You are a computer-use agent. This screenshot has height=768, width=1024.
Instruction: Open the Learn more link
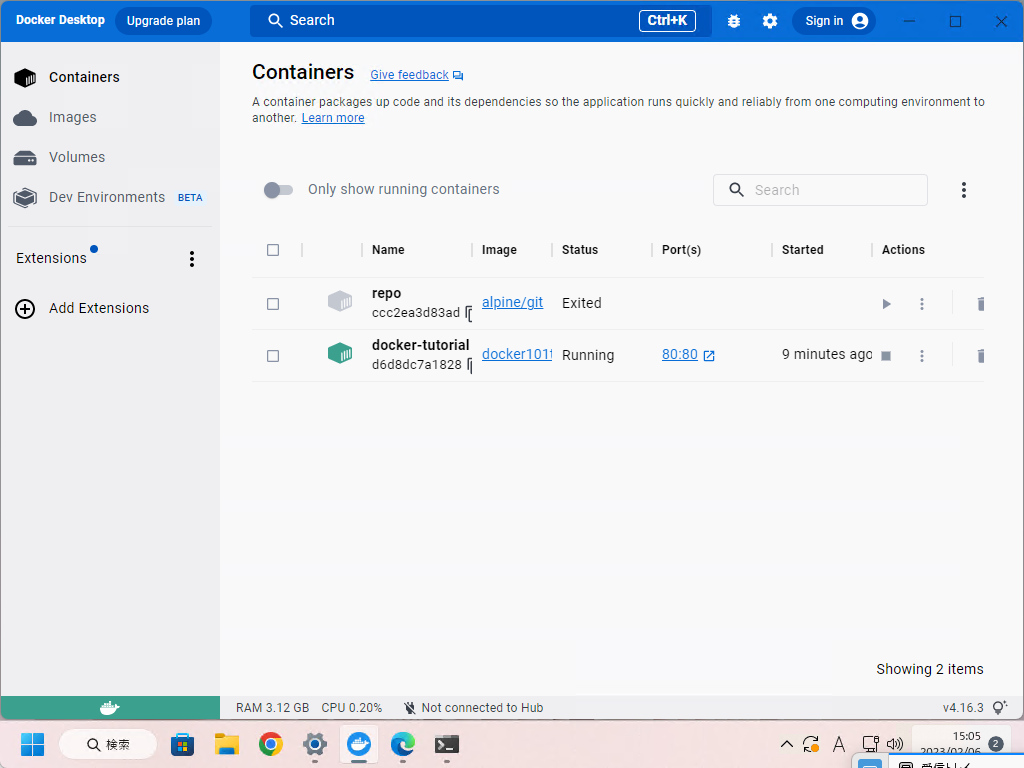333,118
